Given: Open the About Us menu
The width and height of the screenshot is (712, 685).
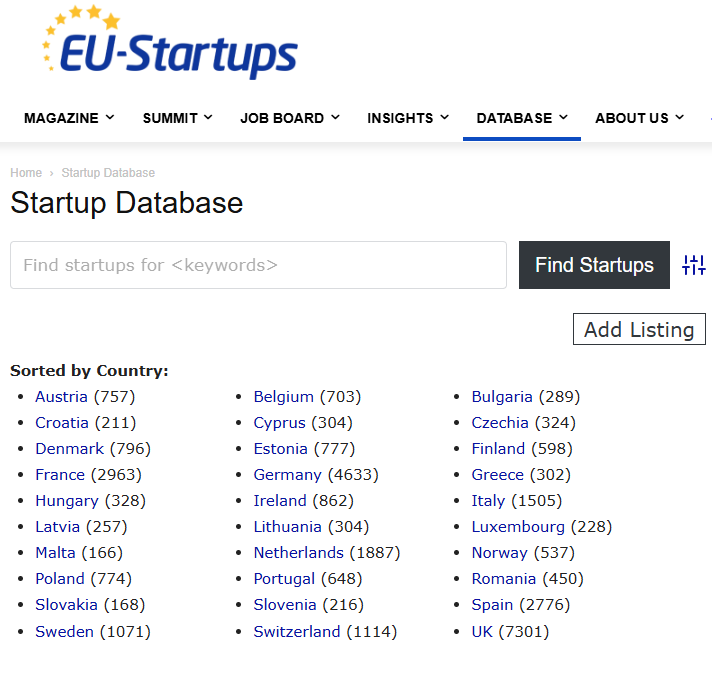Looking at the screenshot, I should (639, 118).
